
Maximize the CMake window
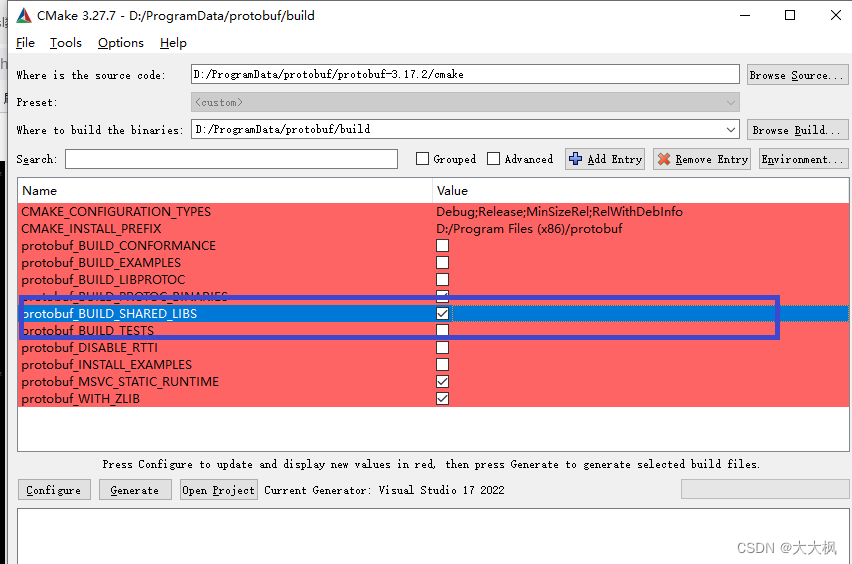click(x=790, y=15)
